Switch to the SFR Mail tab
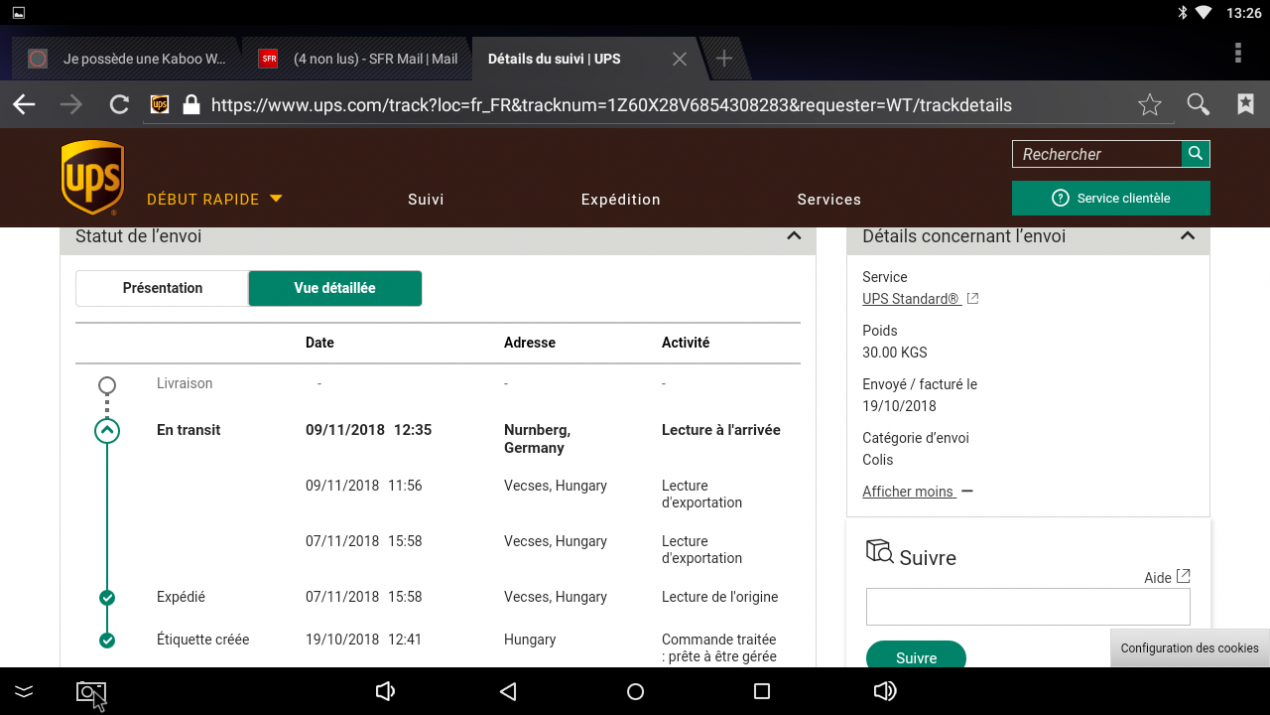 coord(356,59)
